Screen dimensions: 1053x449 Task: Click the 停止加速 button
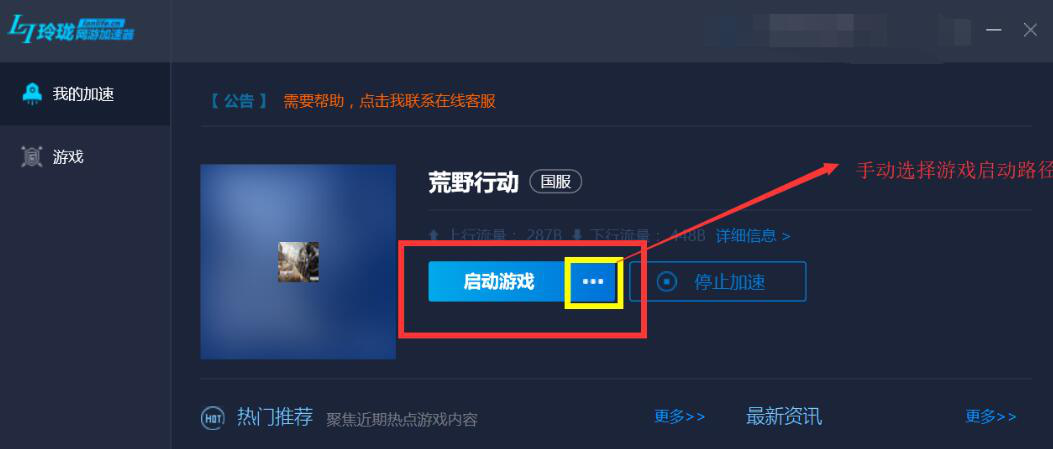click(717, 281)
